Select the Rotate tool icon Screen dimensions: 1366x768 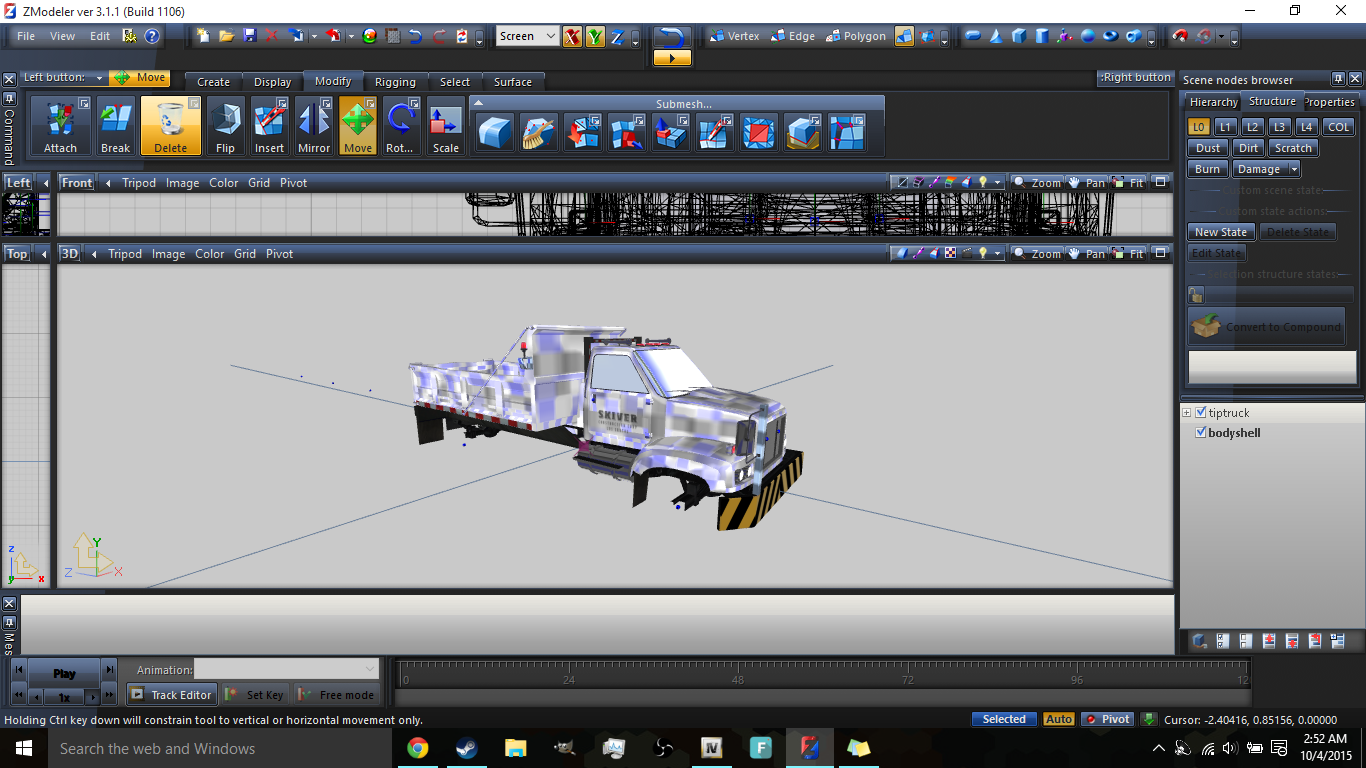[400, 125]
